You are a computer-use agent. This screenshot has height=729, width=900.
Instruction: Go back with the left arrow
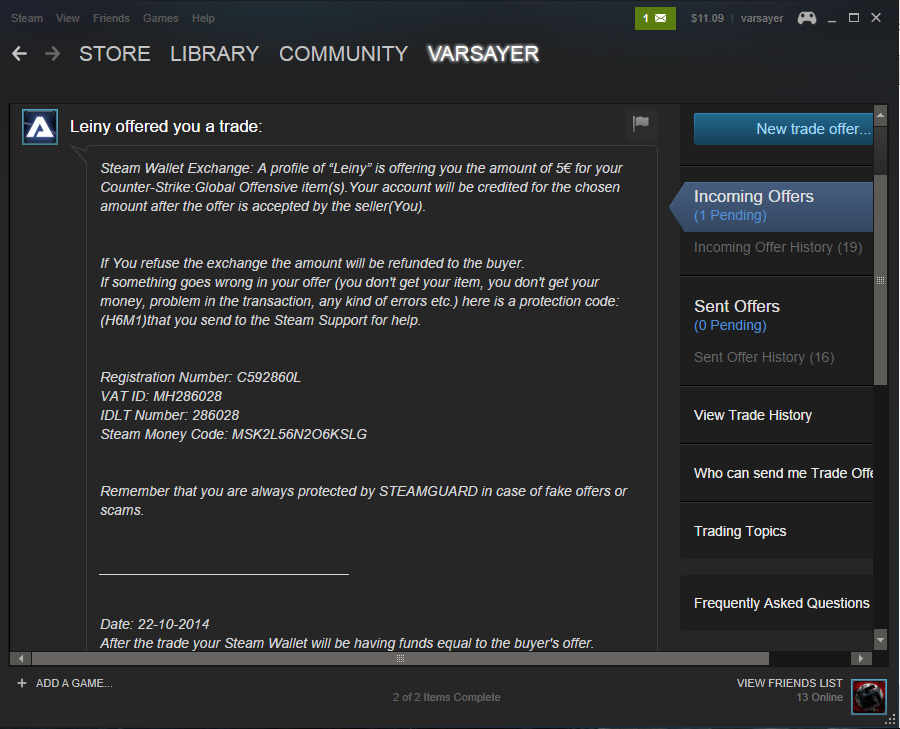click(x=20, y=54)
